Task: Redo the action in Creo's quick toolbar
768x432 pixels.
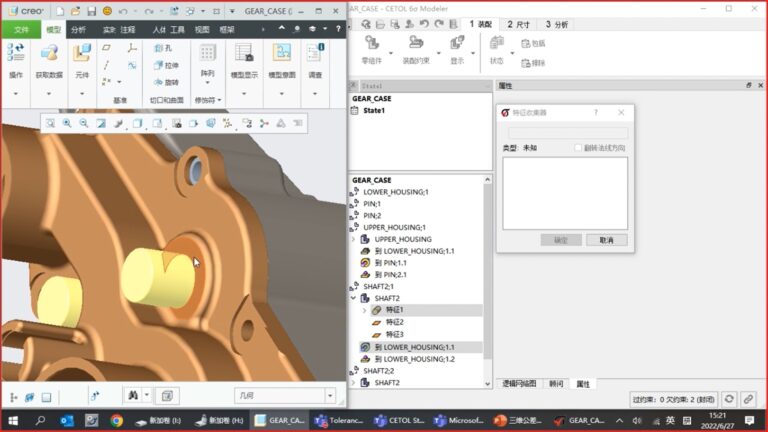Action: point(149,11)
